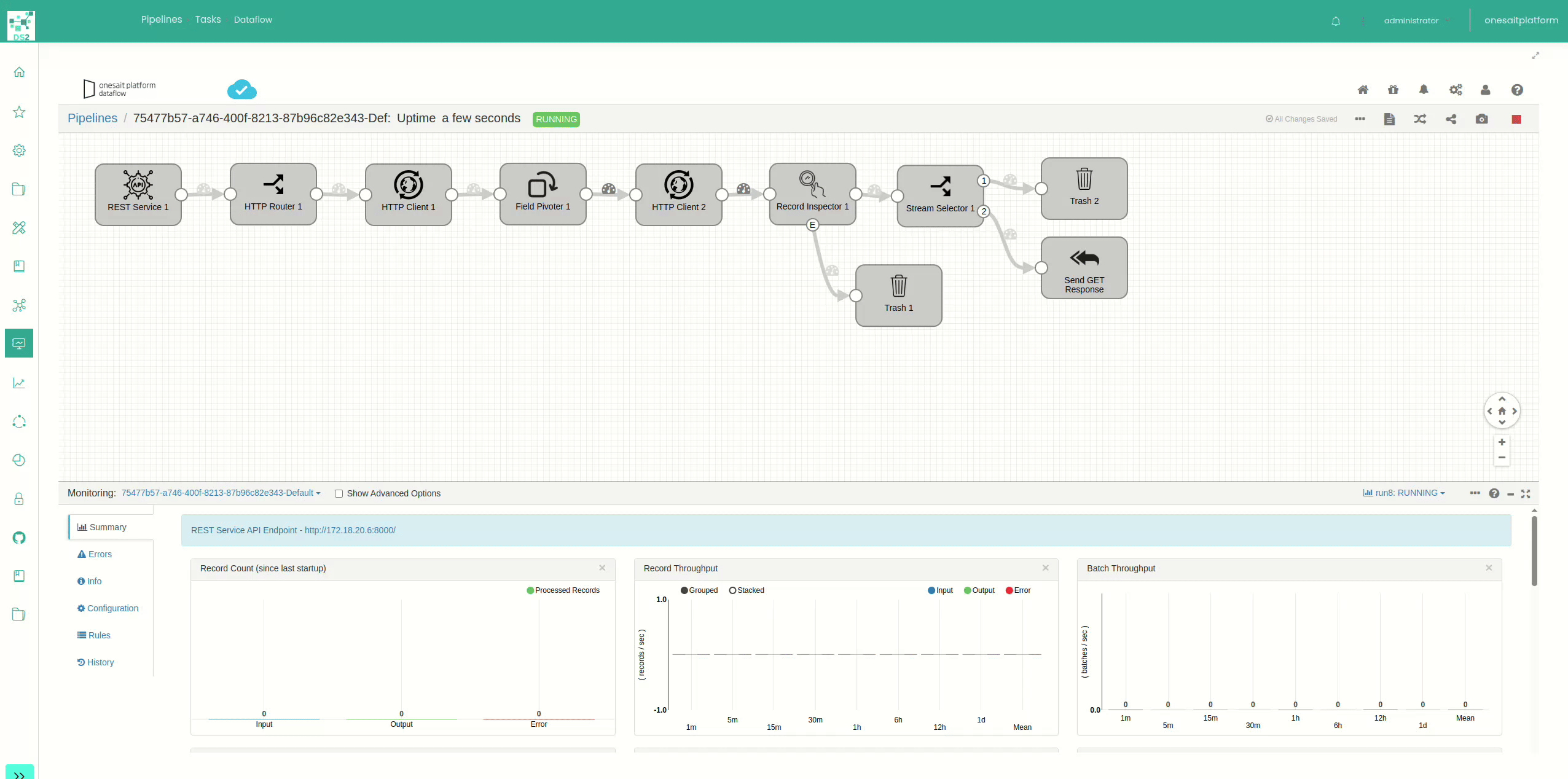1568x779 pixels.
Task: Open REST Service API endpoint link
Action: pyautogui.click(x=350, y=530)
